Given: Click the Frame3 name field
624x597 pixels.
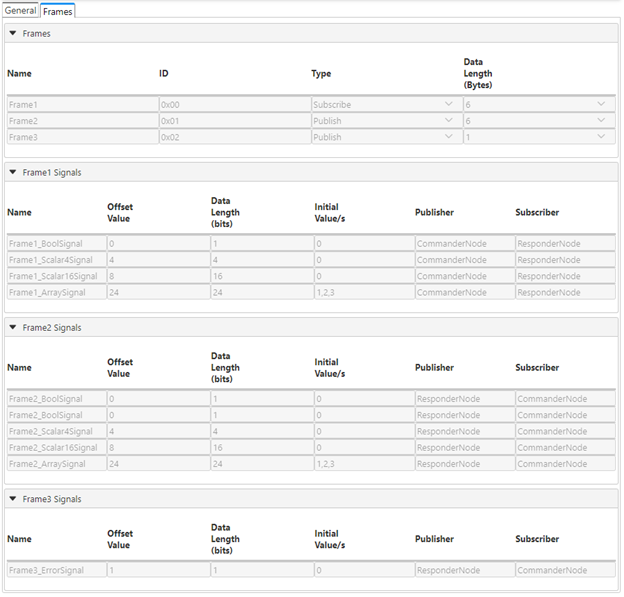Looking at the screenshot, I should coord(83,137).
